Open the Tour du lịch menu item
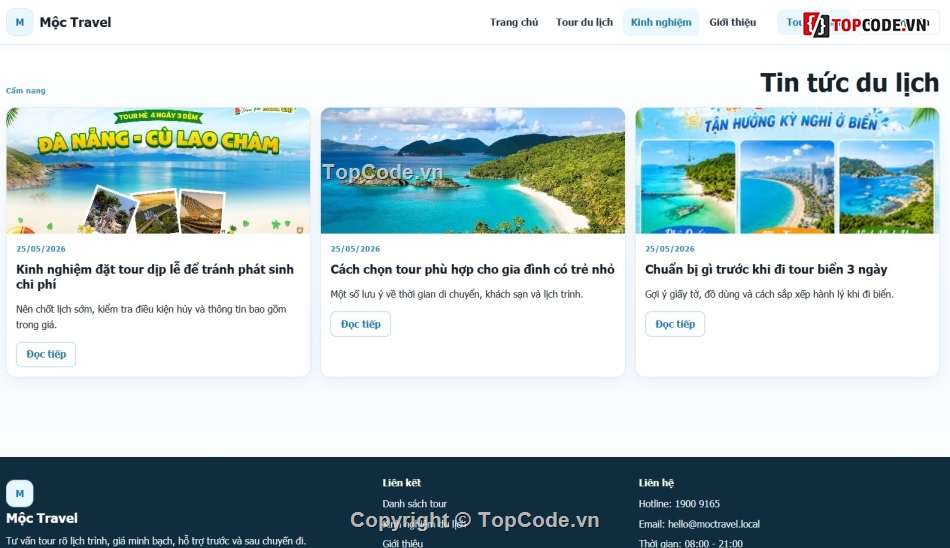The height and width of the screenshot is (548, 950). coord(584,22)
